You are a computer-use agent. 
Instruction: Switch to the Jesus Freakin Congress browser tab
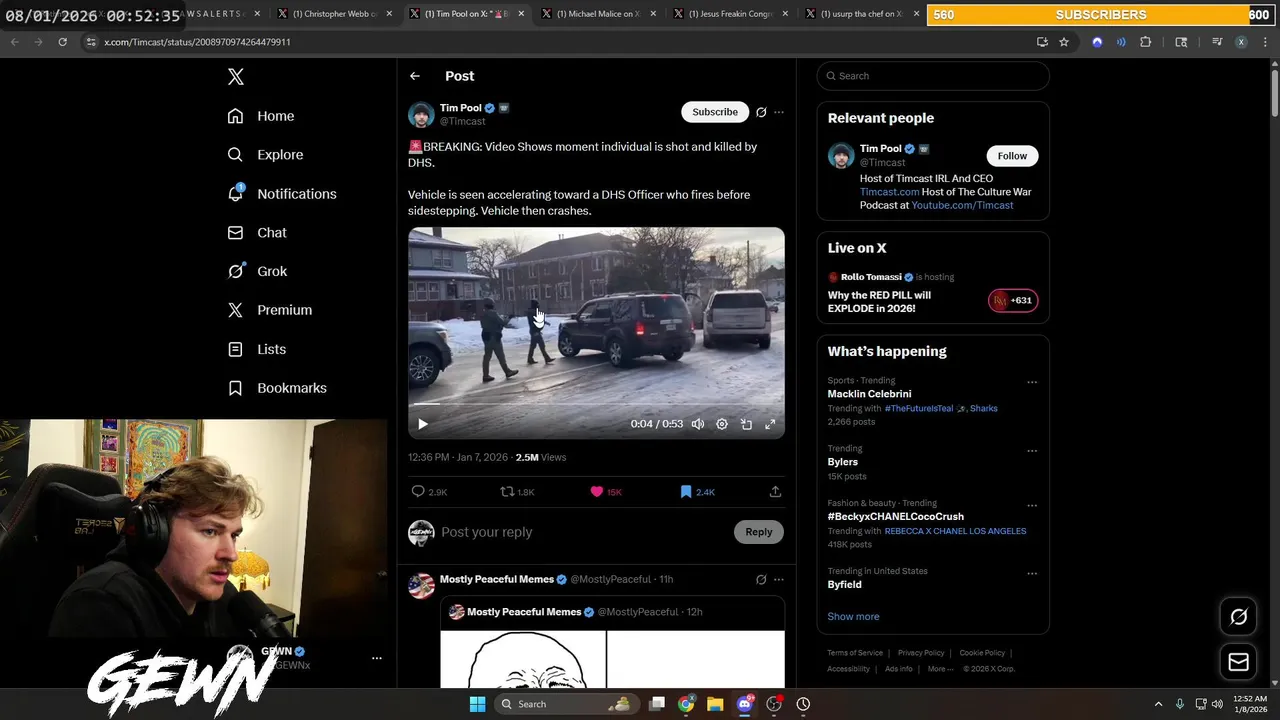tap(728, 14)
